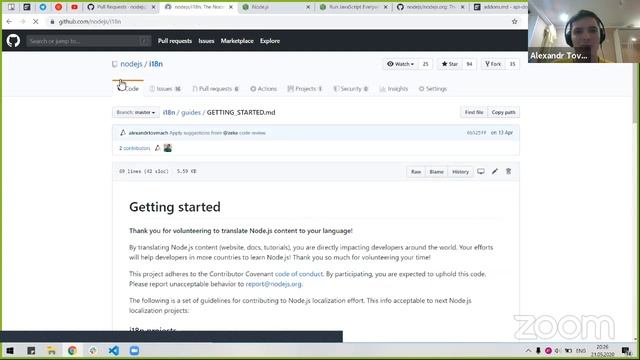This screenshot has height=360, width=640.
Task: Open Issues in GitHub header
Action: pyautogui.click(x=206, y=41)
